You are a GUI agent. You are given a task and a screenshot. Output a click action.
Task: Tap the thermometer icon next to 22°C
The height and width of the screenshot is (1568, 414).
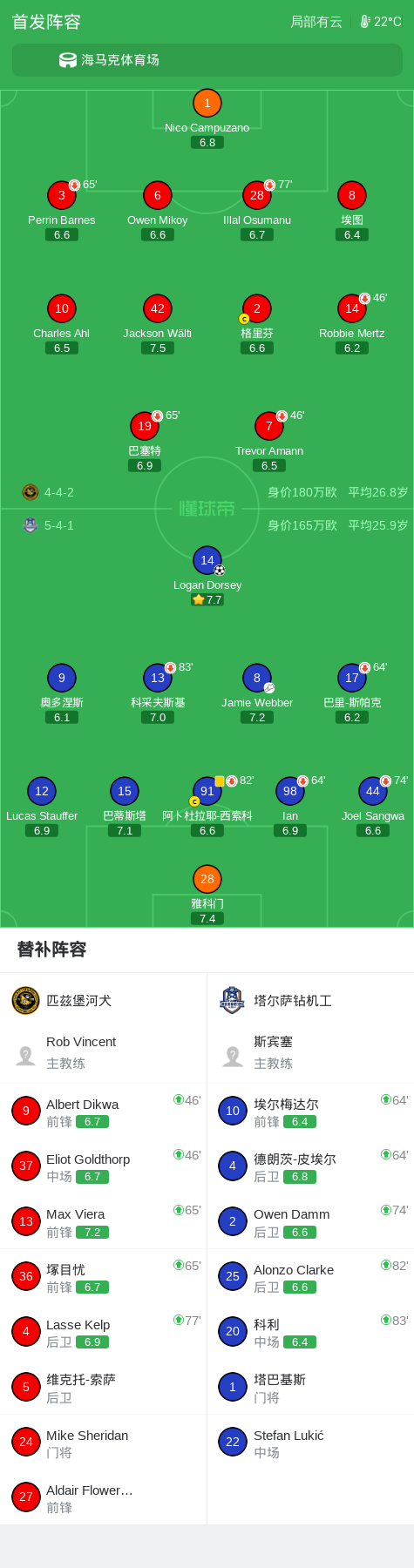click(x=365, y=22)
